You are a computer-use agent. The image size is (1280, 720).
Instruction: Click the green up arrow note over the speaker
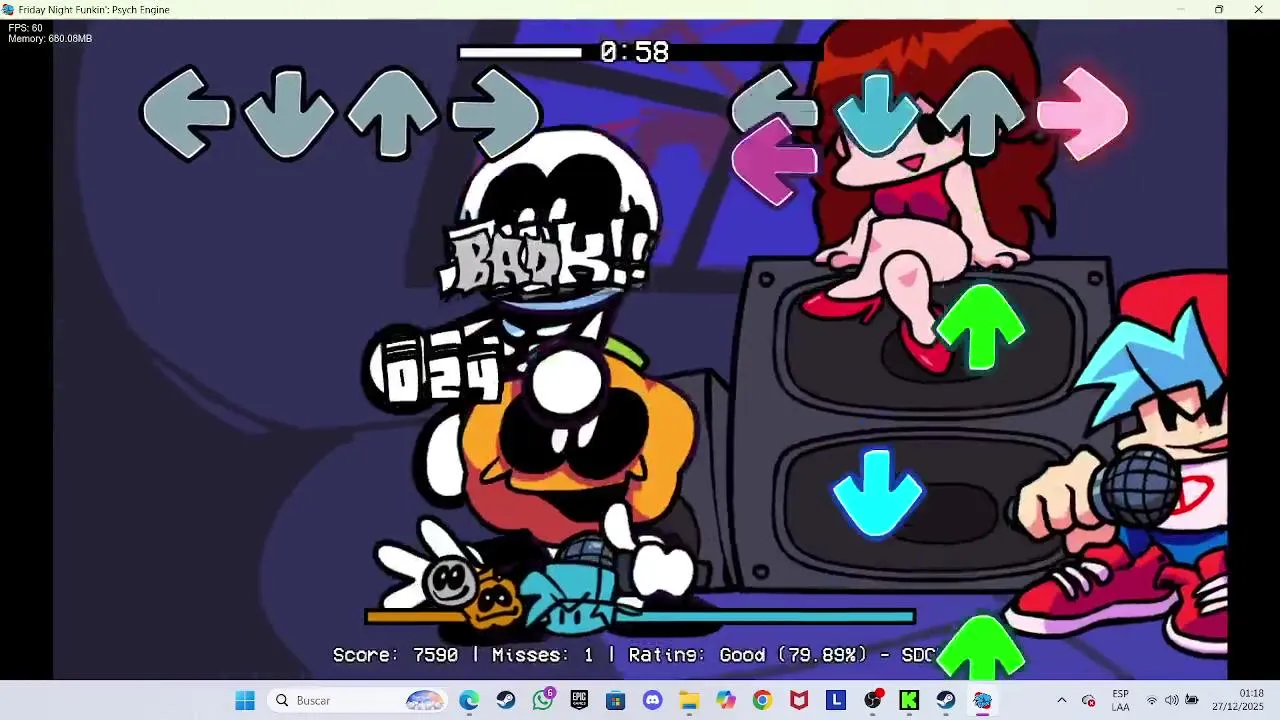click(x=981, y=327)
